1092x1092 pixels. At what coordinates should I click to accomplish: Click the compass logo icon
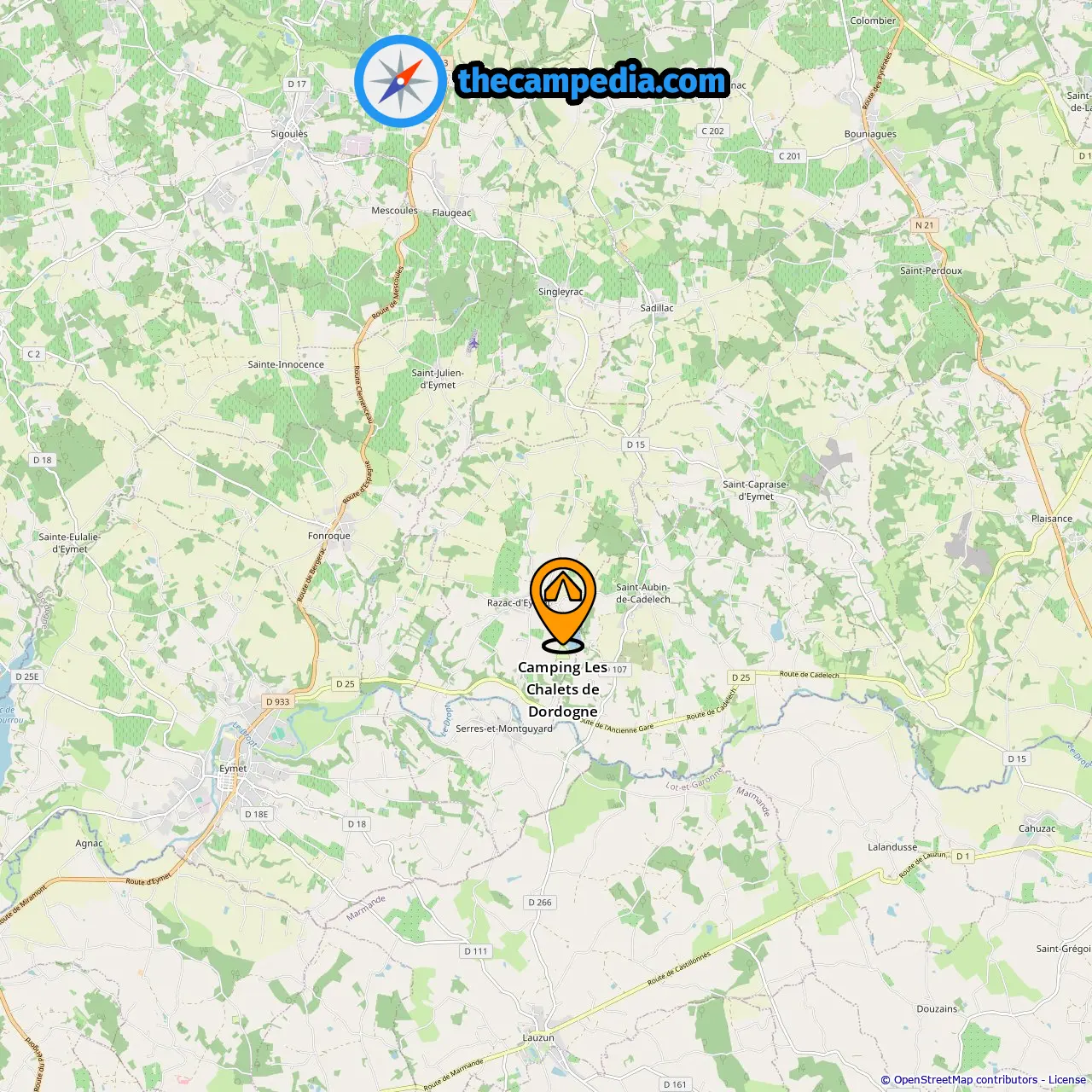point(401,81)
